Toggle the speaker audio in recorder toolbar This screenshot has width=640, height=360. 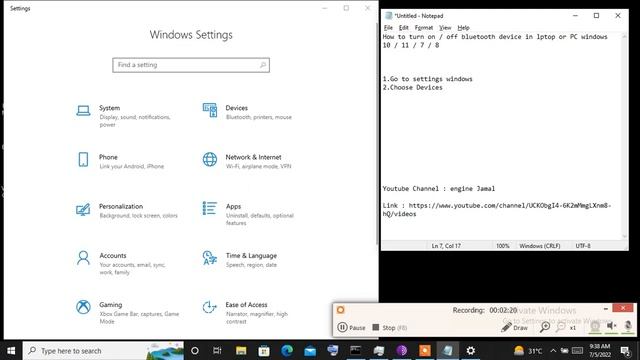tap(611, 326)
